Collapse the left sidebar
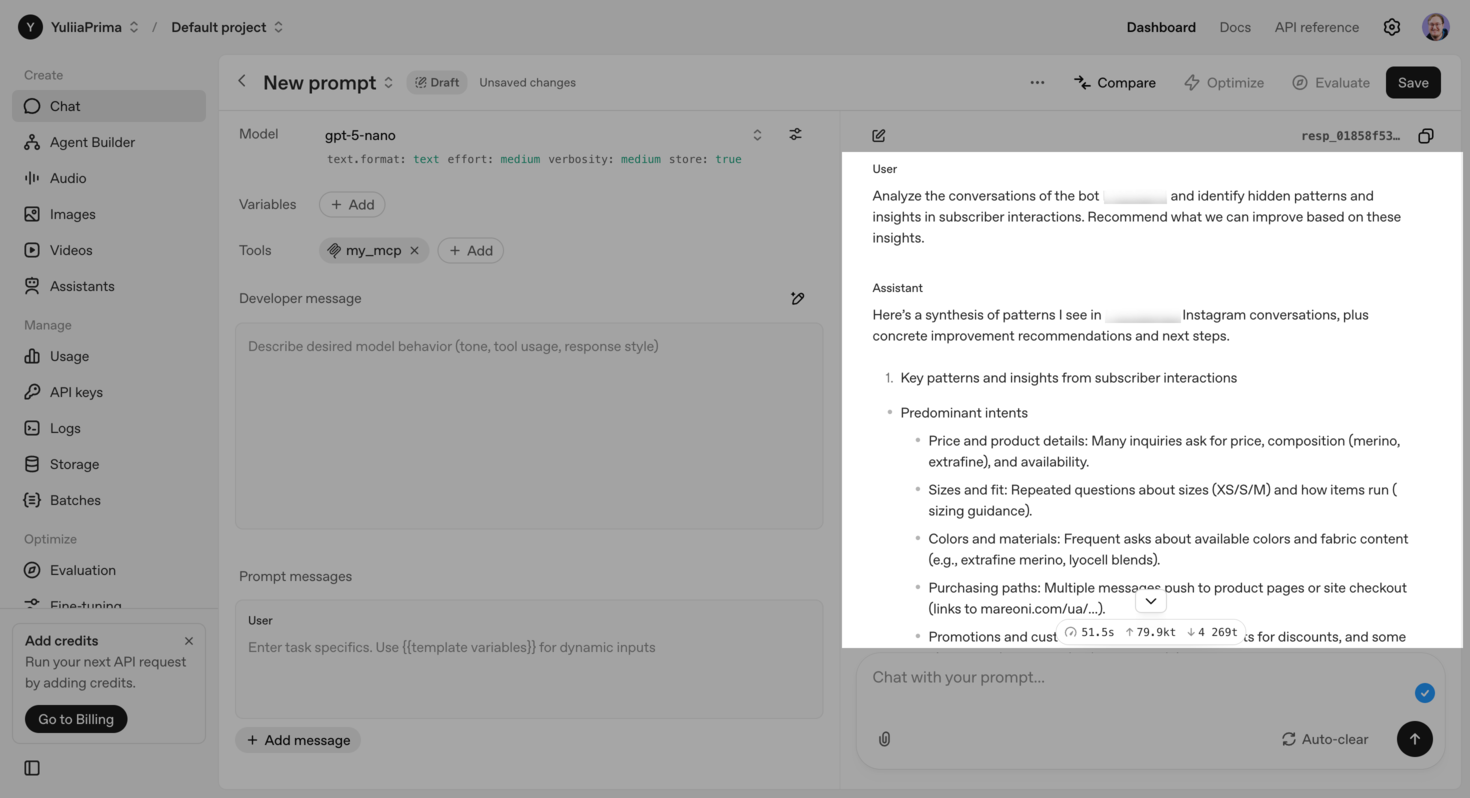 pyautogui.click(x=31, y=767)
